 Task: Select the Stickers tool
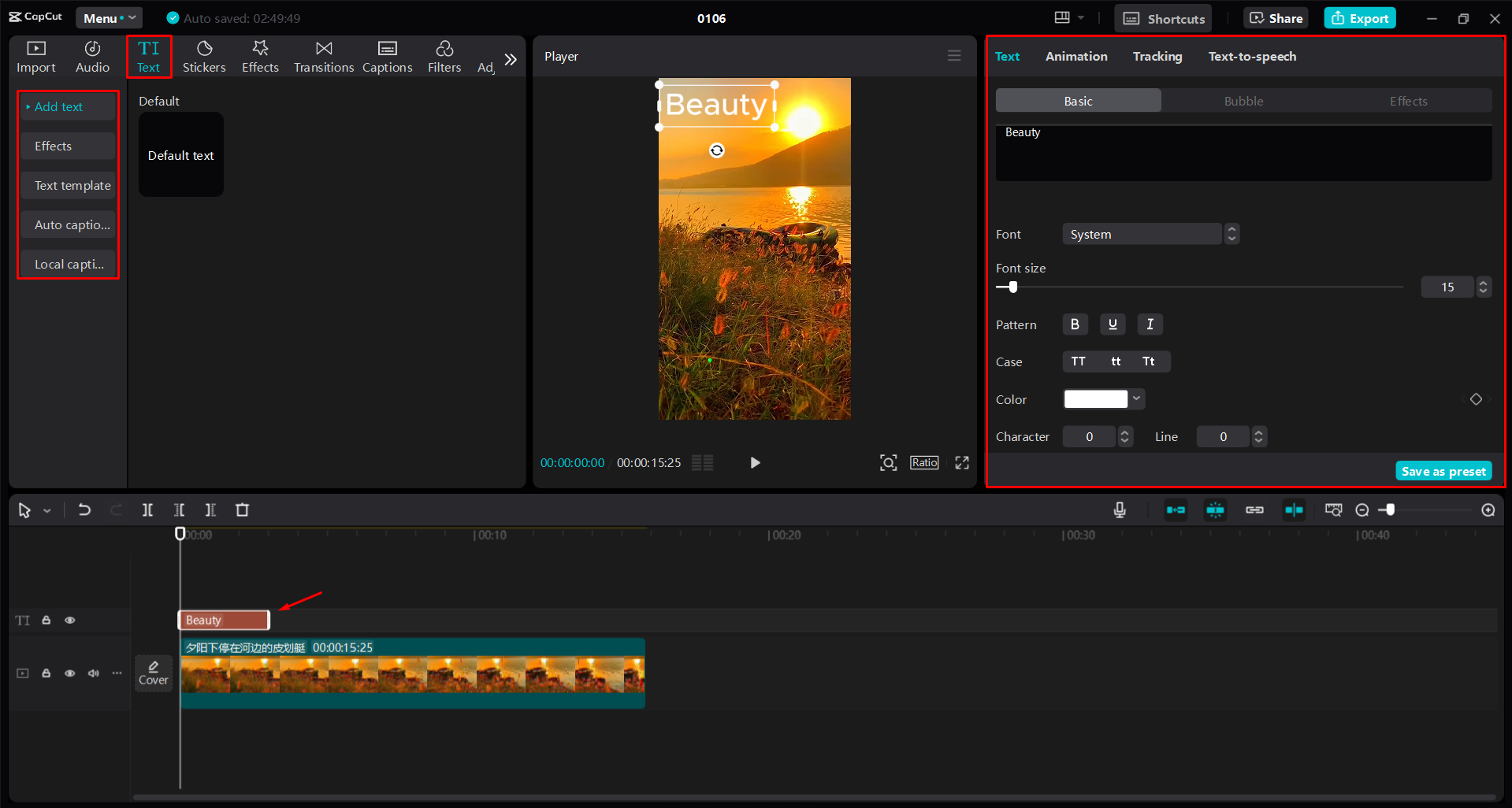(203, 56)
